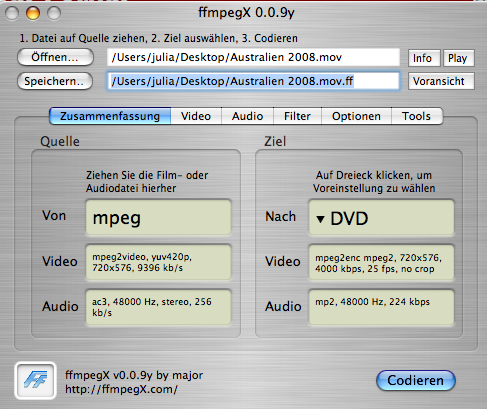Play the source movie
This screenshot has width=487, height=409.
pos(459,58)
